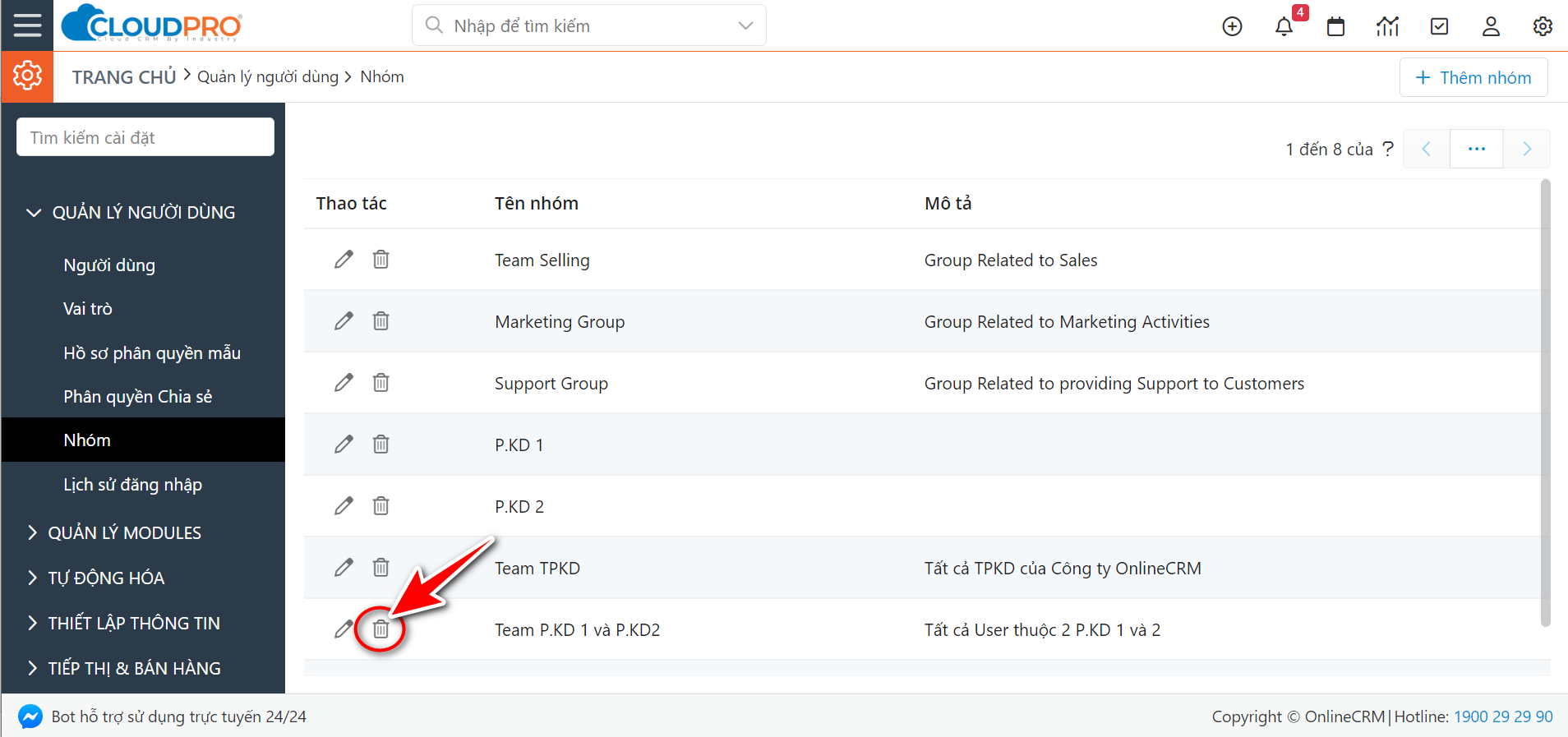Edit the Marketing Group row
The width and height of the screenshot is (1568, 737).
344,321
